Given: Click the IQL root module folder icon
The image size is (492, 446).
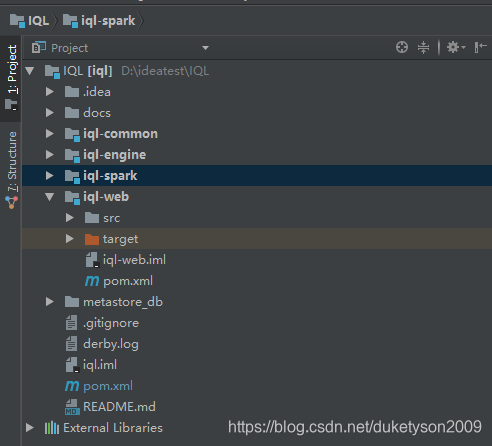Looking at the screenshot, I should [52, 71].
